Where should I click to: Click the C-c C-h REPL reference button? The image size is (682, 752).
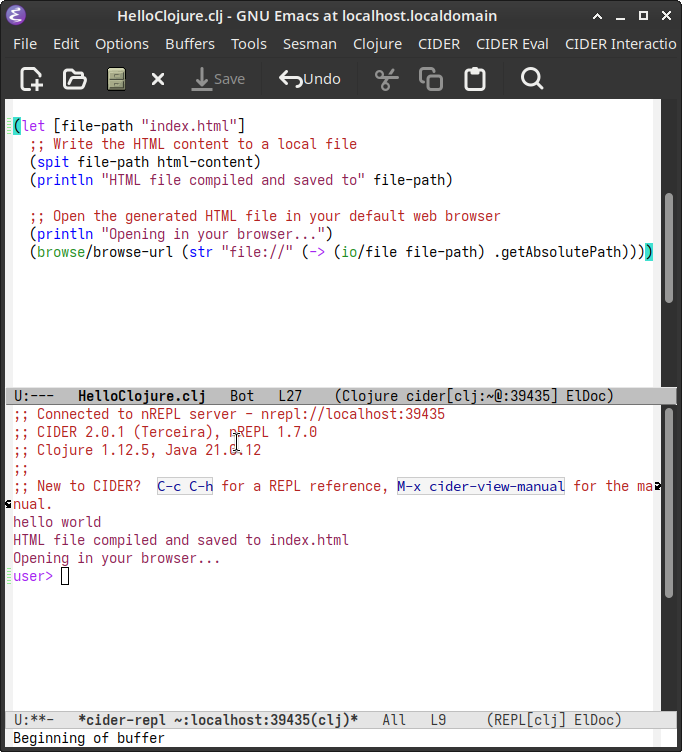(x=185, y=486)
